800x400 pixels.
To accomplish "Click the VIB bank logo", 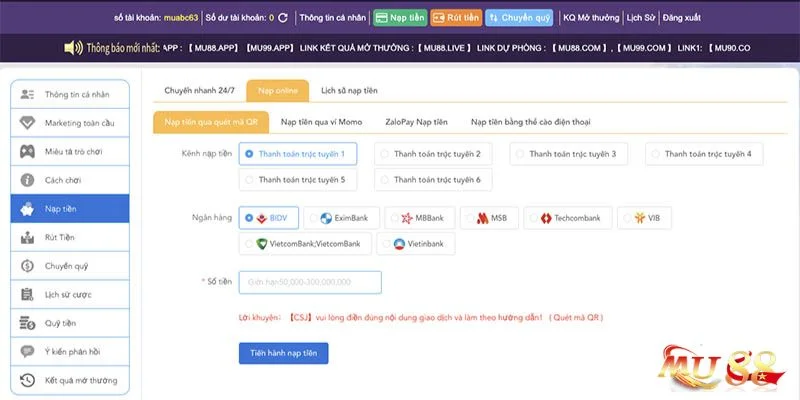I will pyautogui.click(x=640, y=218).
